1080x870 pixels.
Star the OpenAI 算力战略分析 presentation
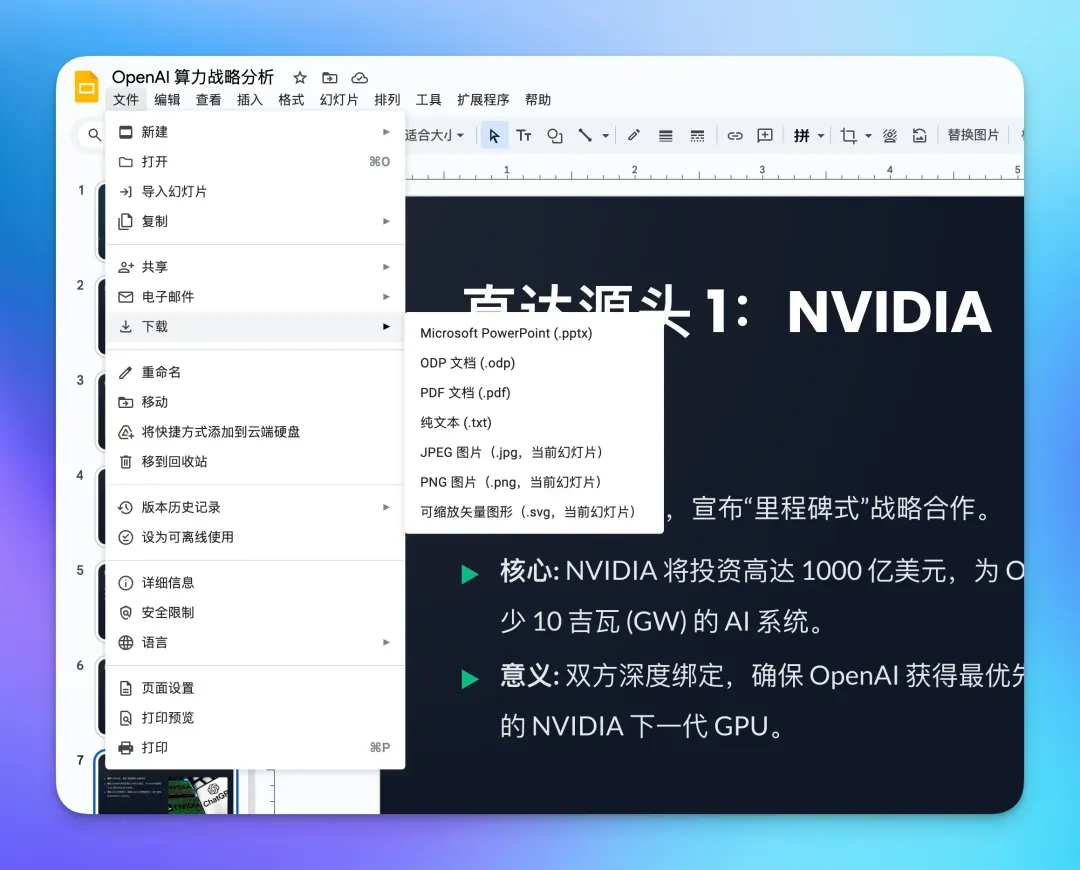coord(299,77)
